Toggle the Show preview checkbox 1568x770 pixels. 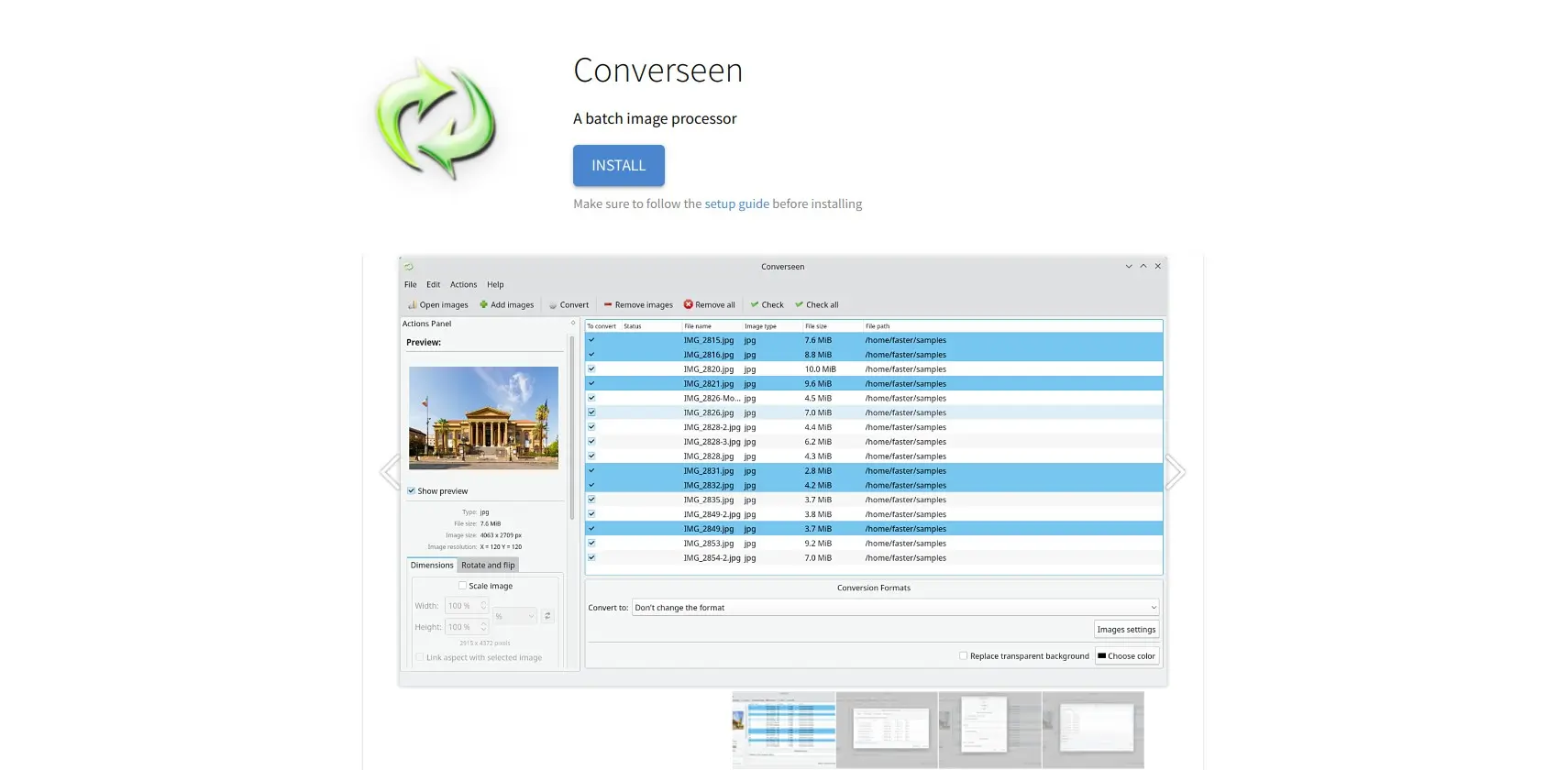pos(411,491)
